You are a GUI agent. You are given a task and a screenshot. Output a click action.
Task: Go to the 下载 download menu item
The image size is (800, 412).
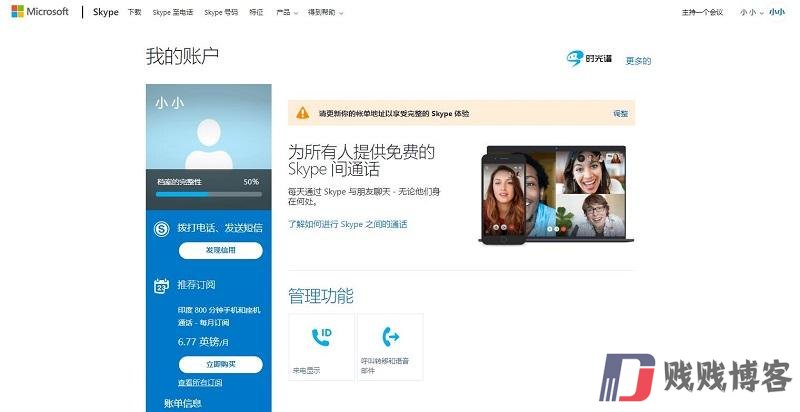[135, 12]
